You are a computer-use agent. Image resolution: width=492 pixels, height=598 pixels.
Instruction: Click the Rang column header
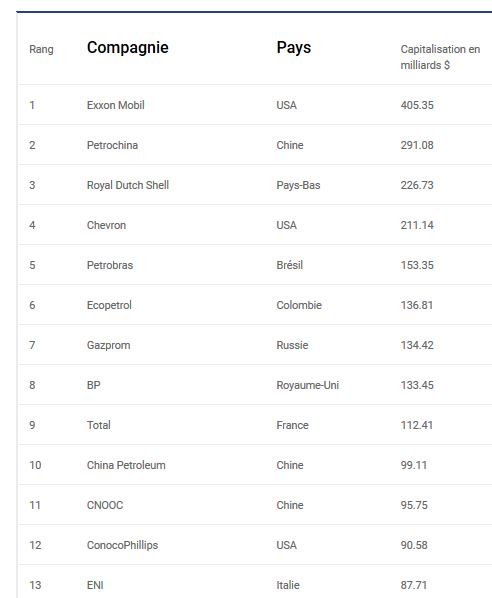coord(41,49)
